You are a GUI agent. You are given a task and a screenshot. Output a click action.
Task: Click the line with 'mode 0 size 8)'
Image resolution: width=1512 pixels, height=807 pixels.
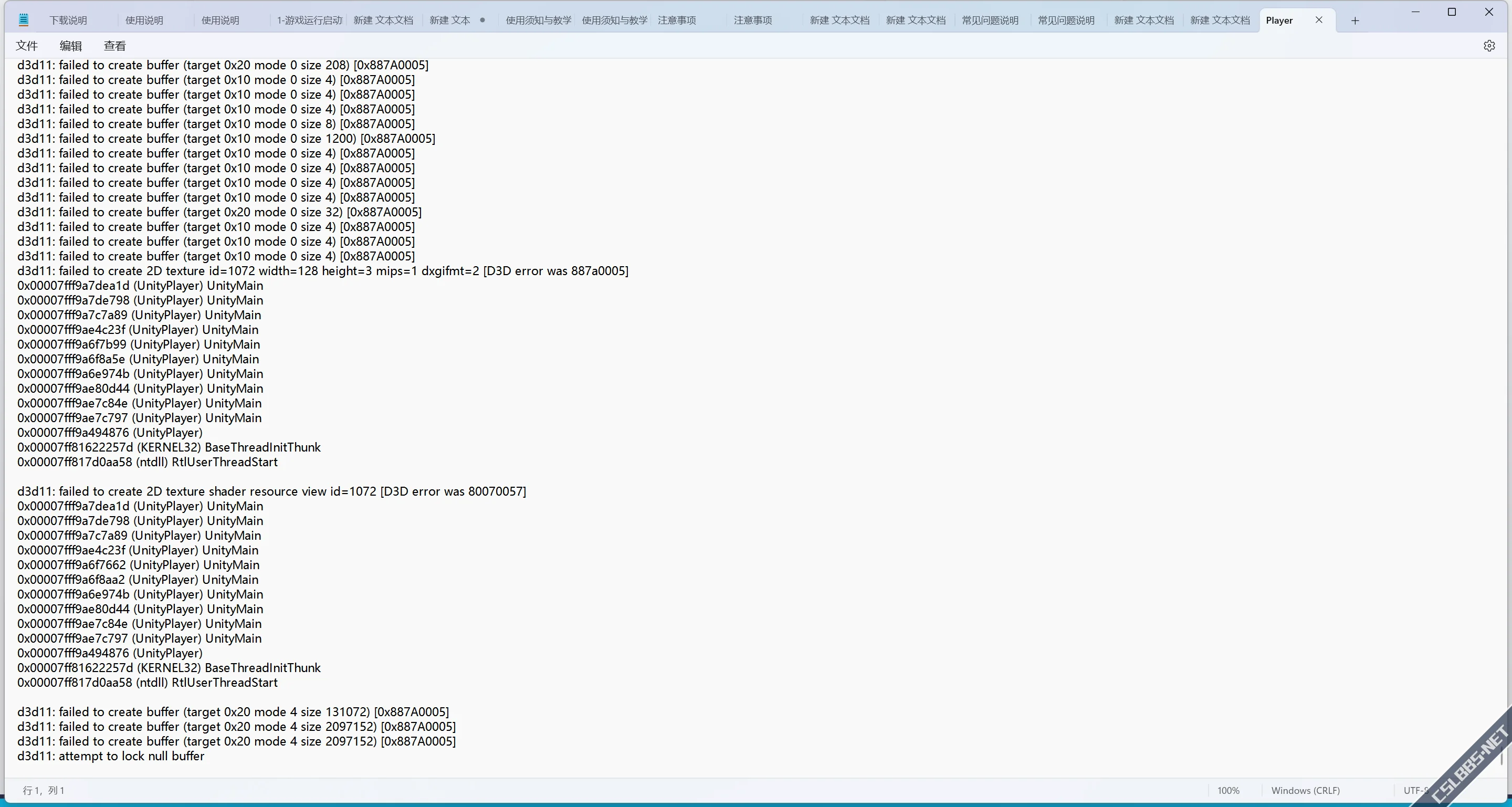click(215, 124)
